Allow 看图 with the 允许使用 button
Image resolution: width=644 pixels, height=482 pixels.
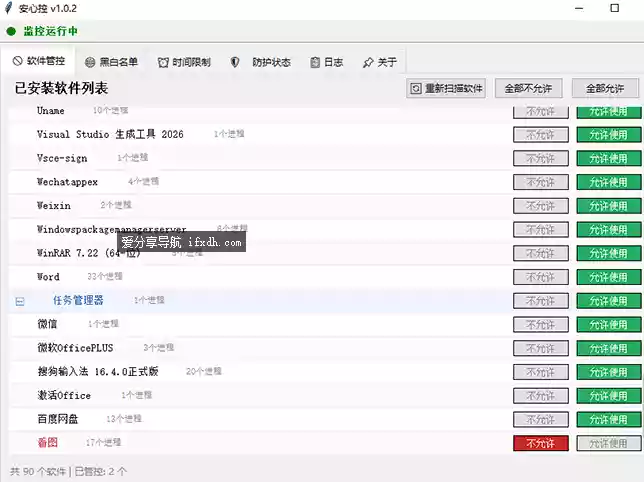[x=609, y=443]
